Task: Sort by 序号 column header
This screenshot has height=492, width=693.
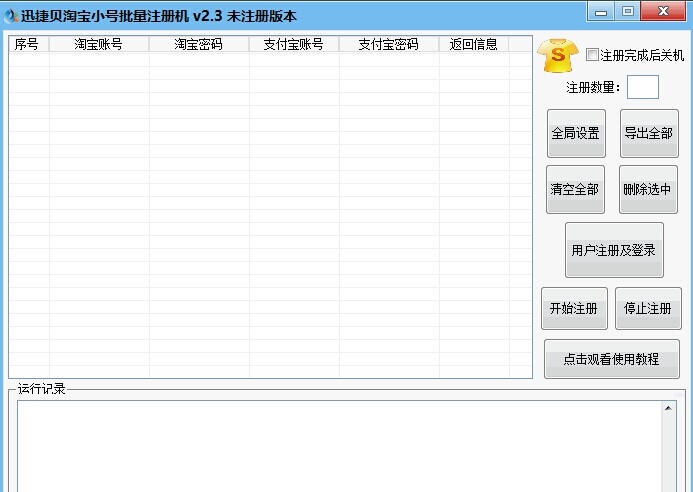Action: coord(29,44)
